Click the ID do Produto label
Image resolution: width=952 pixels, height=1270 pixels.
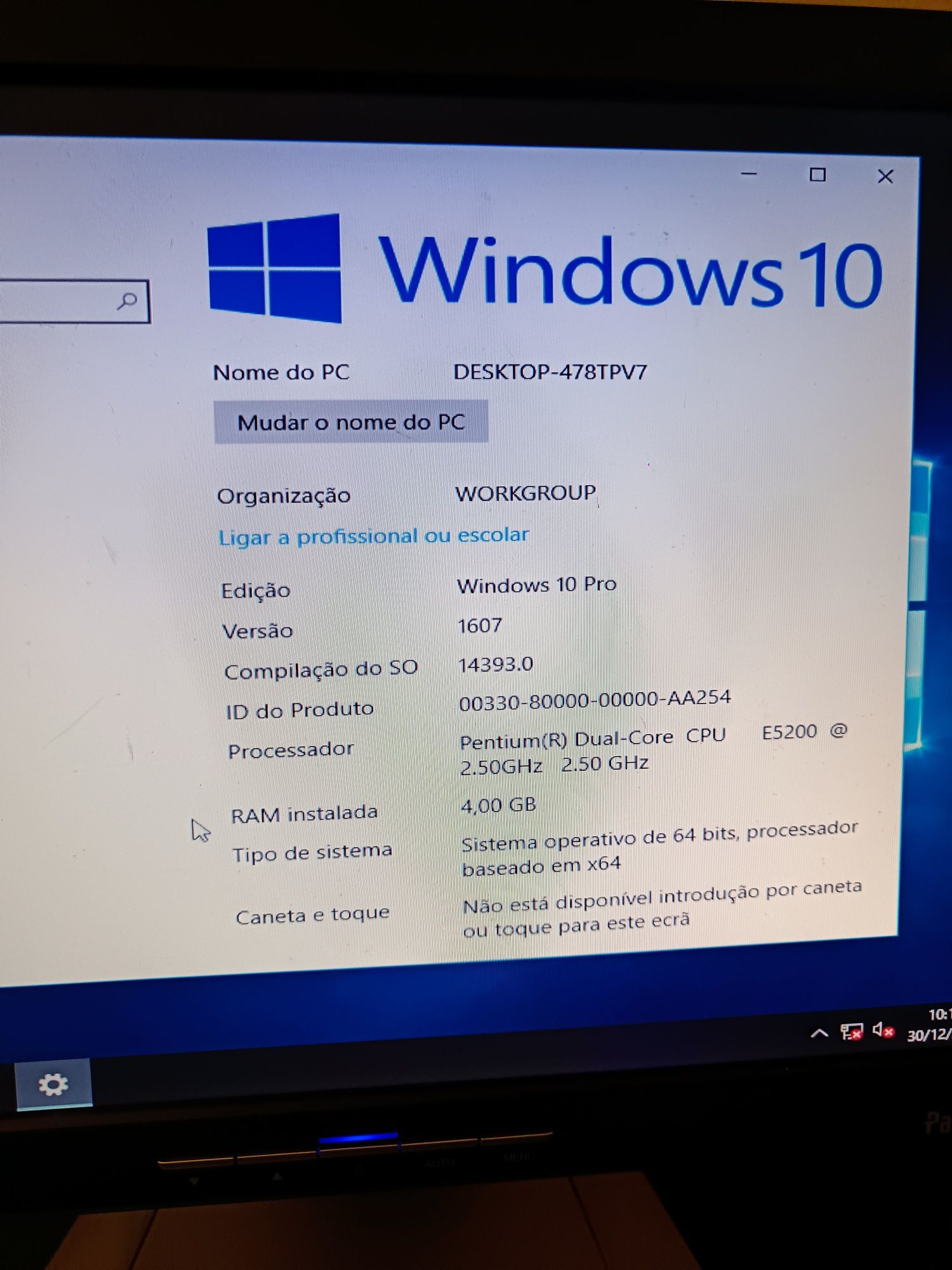point(300,710)
